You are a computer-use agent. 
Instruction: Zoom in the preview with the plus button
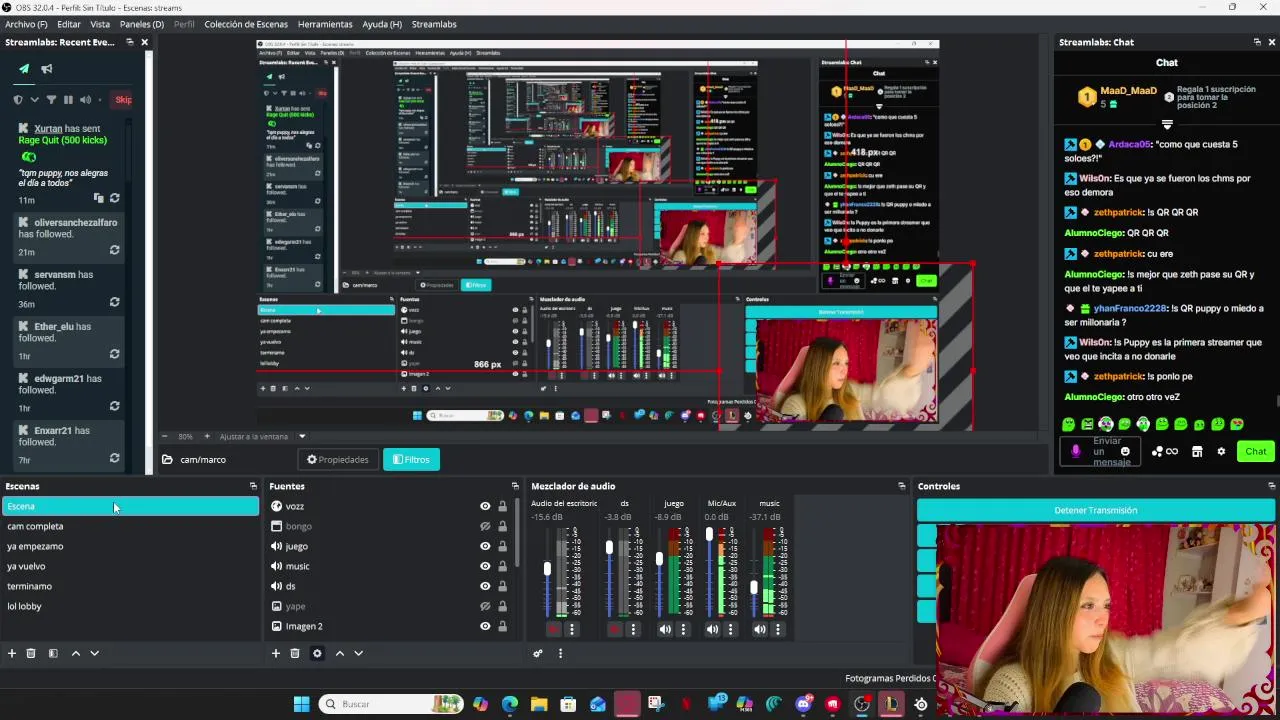208,437
